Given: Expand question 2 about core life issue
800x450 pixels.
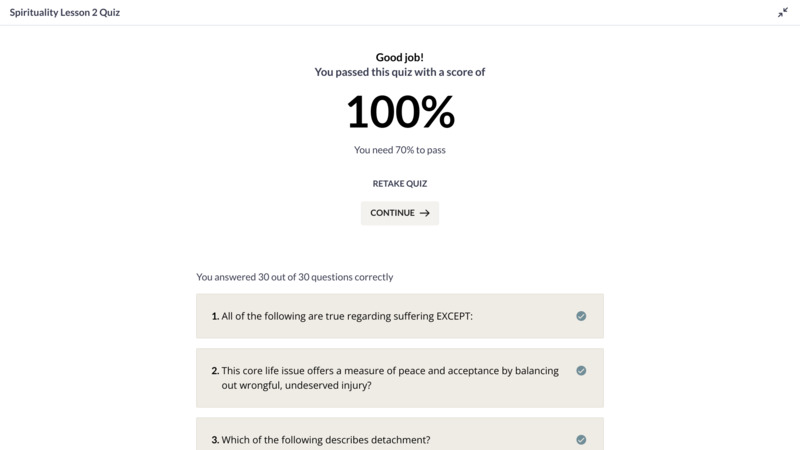Looking at the screenshot, I should (x=399, y=378).
